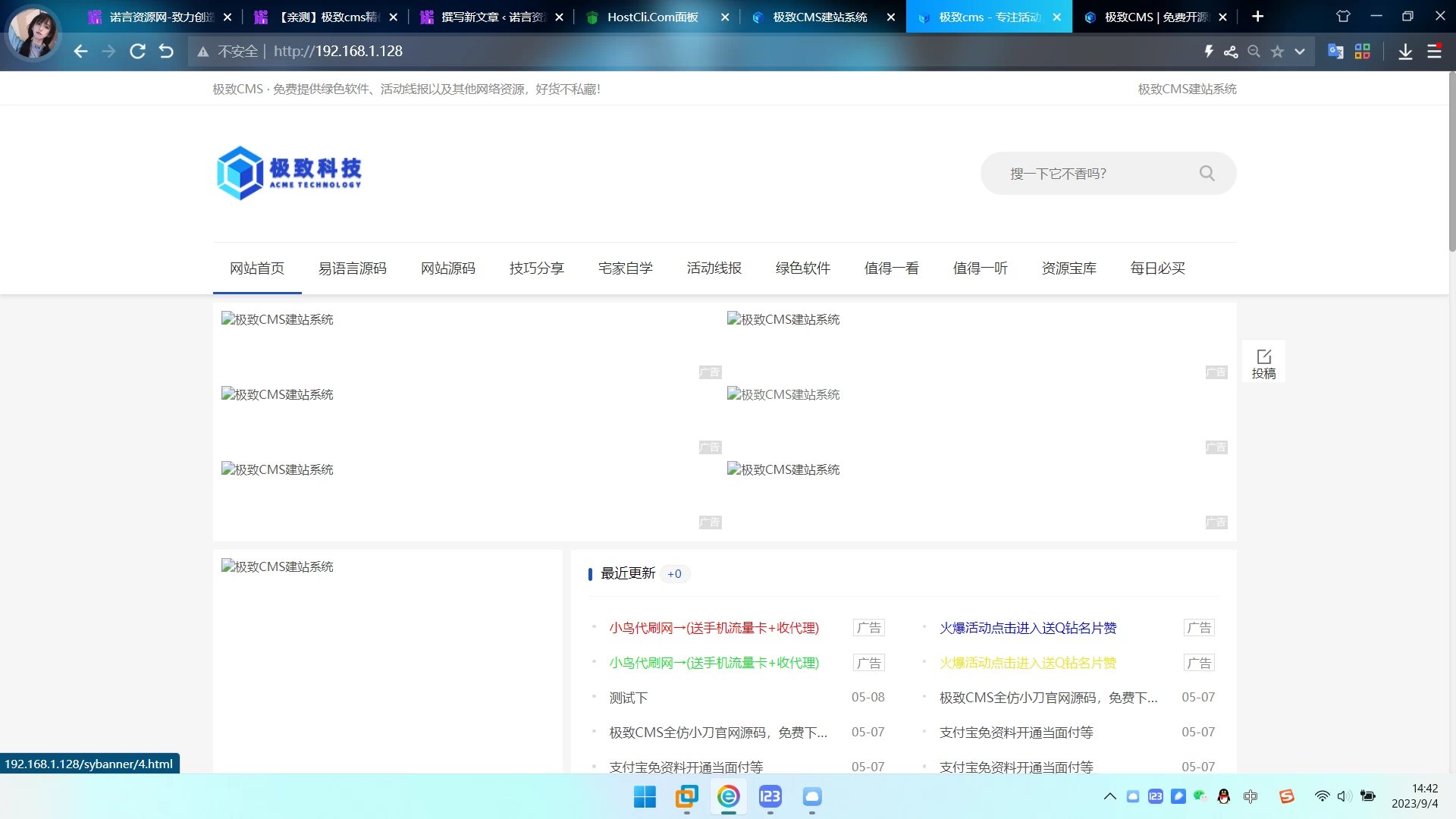This screenshot has height=819, width=1456.
Task: Click the browser forward arrow
Action: [x=108, y=51]
